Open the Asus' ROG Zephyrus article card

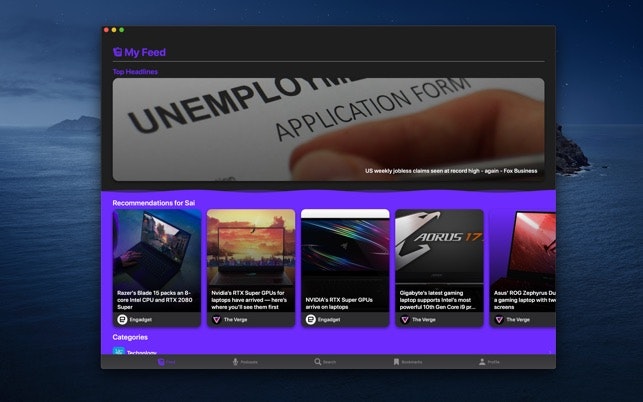(523, 268)
